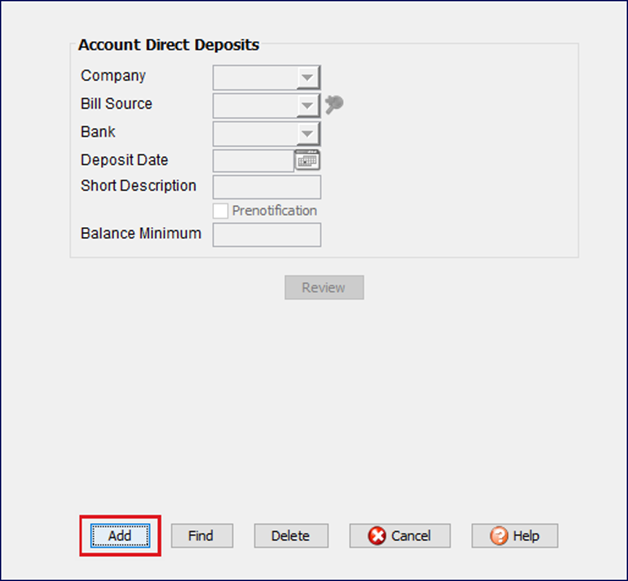Image resolution: width=628 pixels, height=581 pixels.
Task: Click the Account Direct Deposits group title
Action: pyautogui.click(x=168, y=45)
